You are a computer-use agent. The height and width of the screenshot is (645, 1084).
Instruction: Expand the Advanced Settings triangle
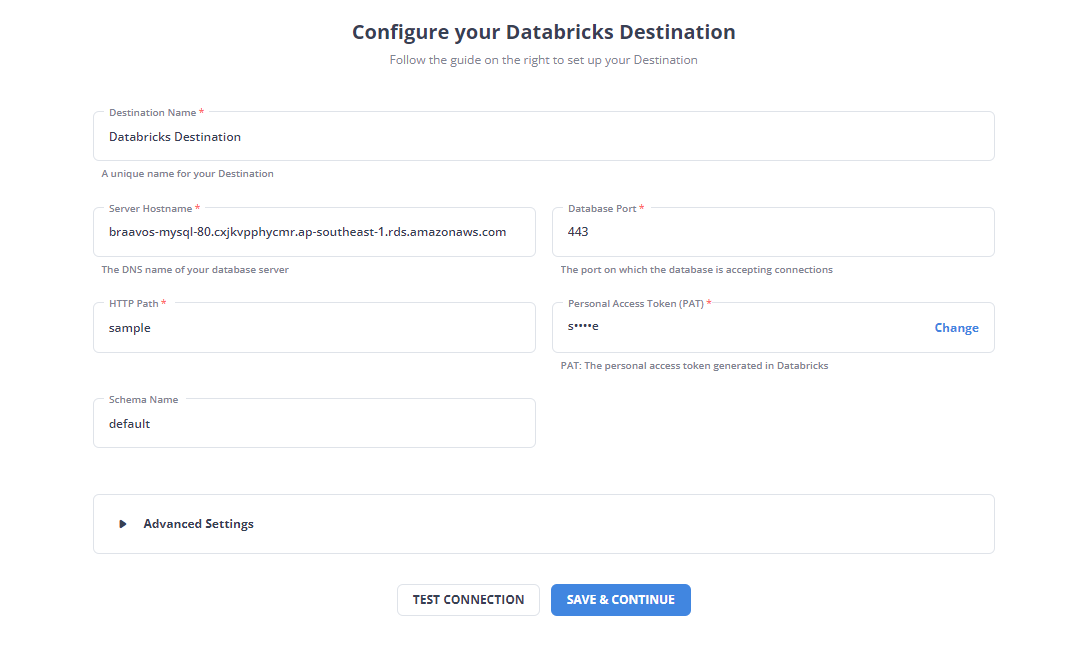122,524
